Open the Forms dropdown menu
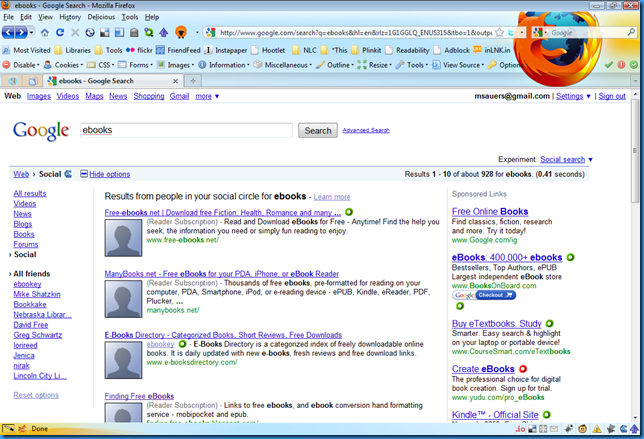This screenshot has height=439, width=644. pyautogui.click(x=135, y=65)
